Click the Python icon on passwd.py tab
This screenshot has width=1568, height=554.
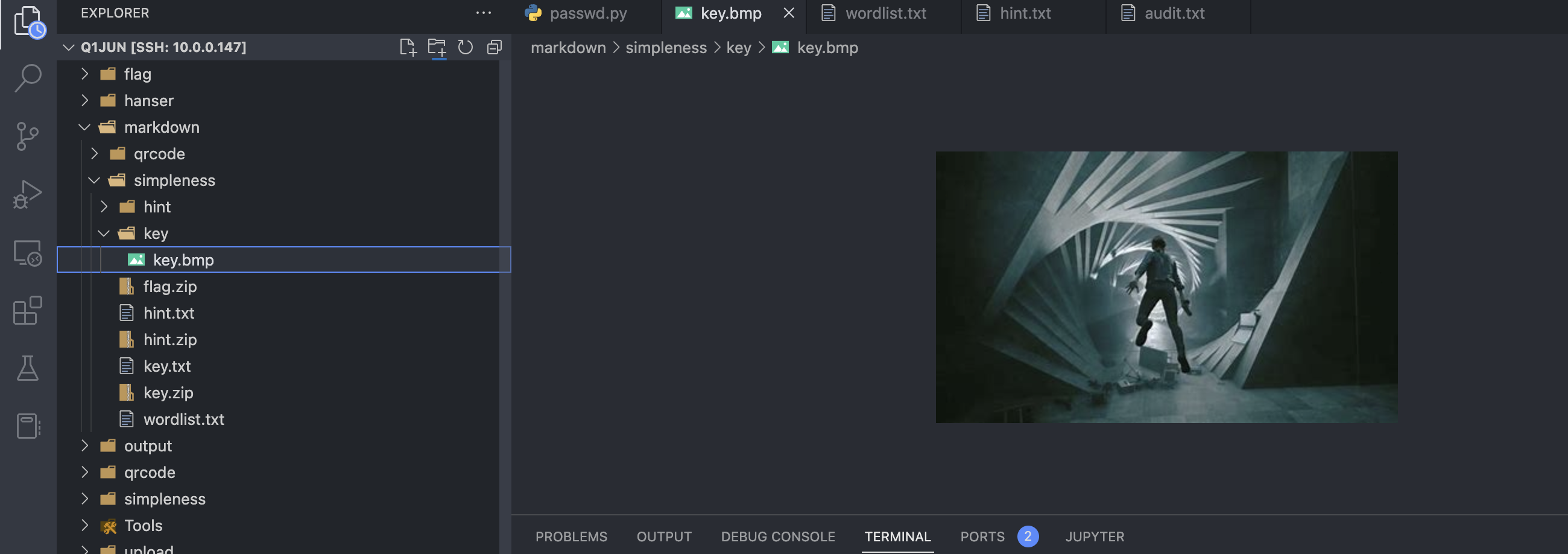[x=533, y=13]
